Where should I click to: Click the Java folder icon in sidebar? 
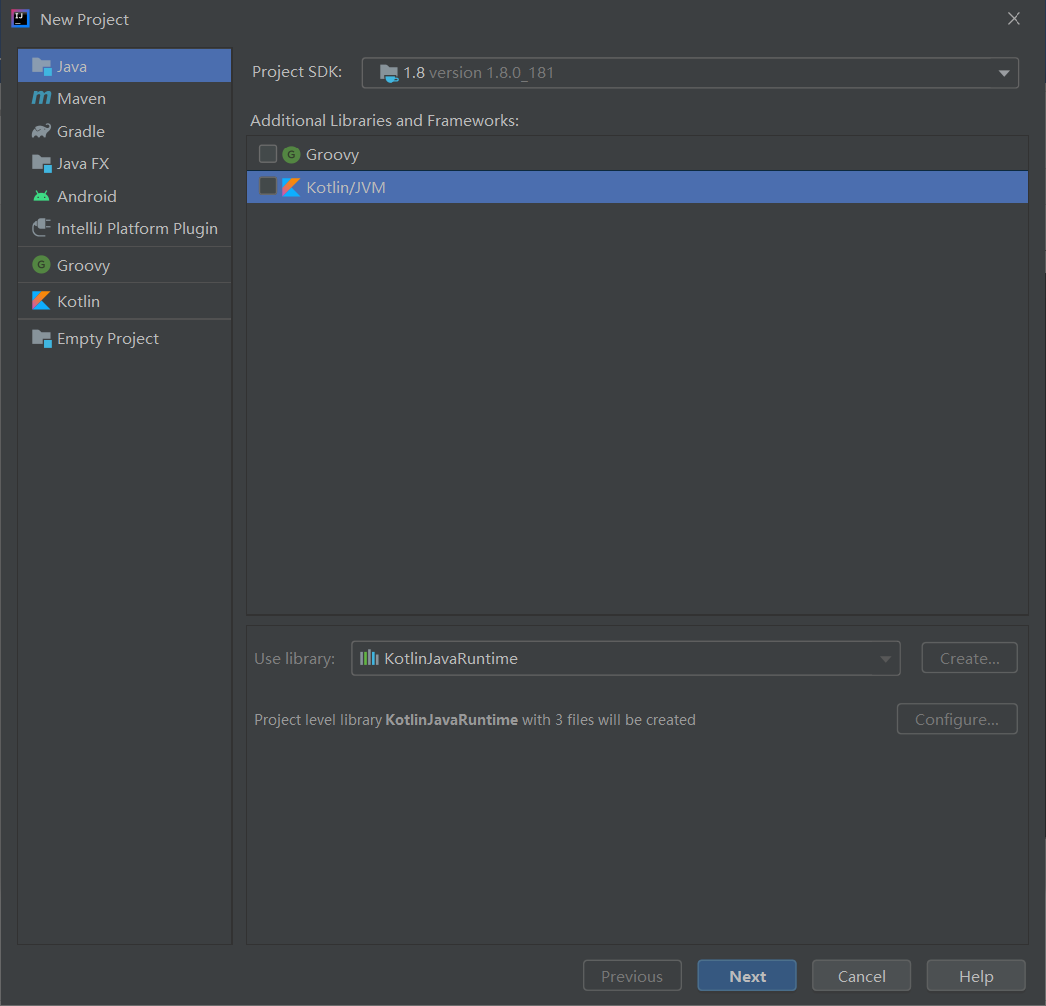tap(41, 66)
